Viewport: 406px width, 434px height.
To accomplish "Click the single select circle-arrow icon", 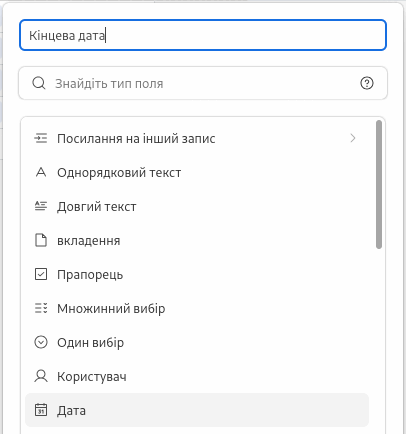I will (41, 342).
